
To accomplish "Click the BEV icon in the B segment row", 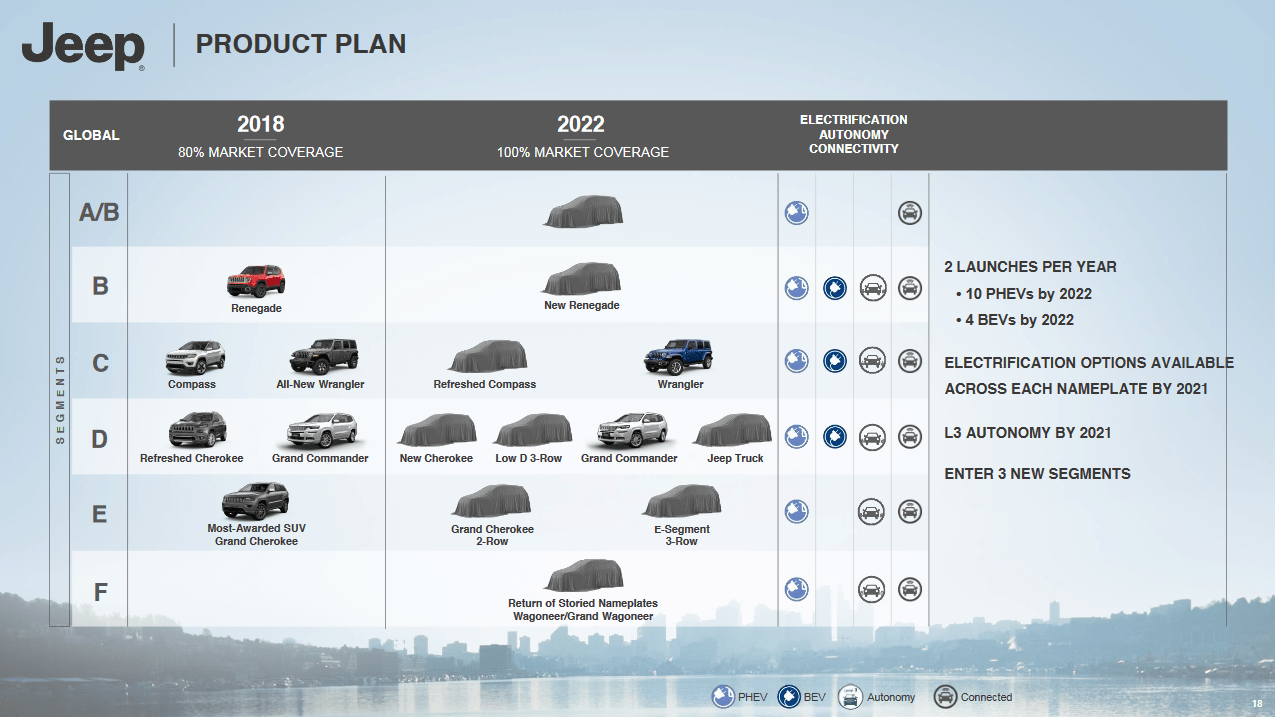I will (x=835, y=288).
